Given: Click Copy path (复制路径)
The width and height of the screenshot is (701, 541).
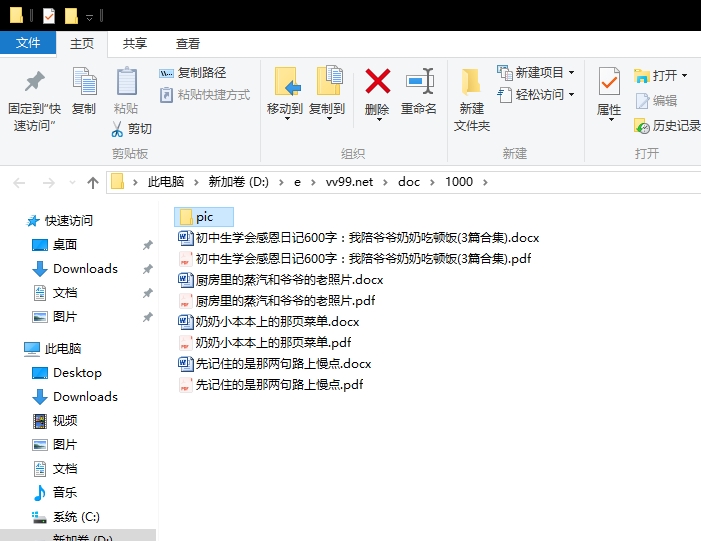Looking at the screenshot, I should click(x=193, y=73).
